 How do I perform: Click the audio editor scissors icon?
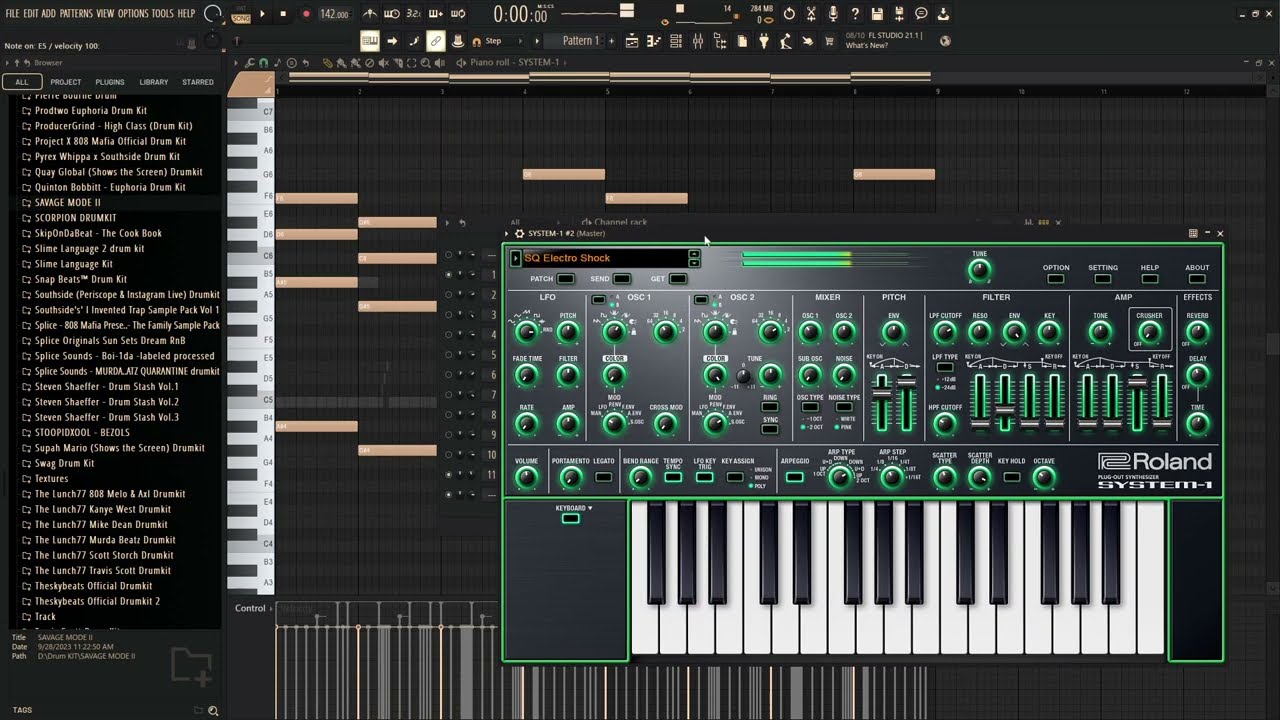tap(811, 14)
